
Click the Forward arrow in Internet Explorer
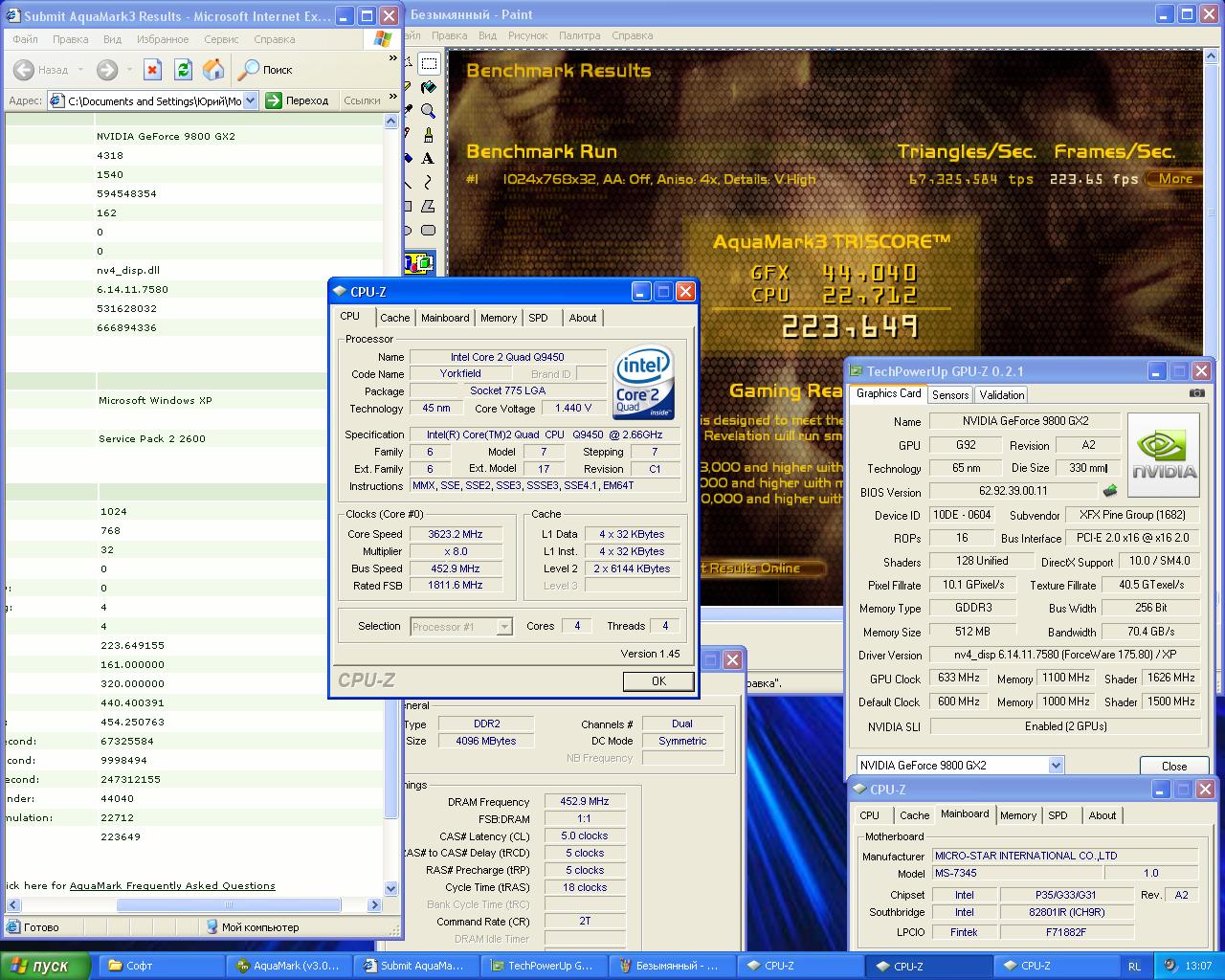click(x=107, y=69)
